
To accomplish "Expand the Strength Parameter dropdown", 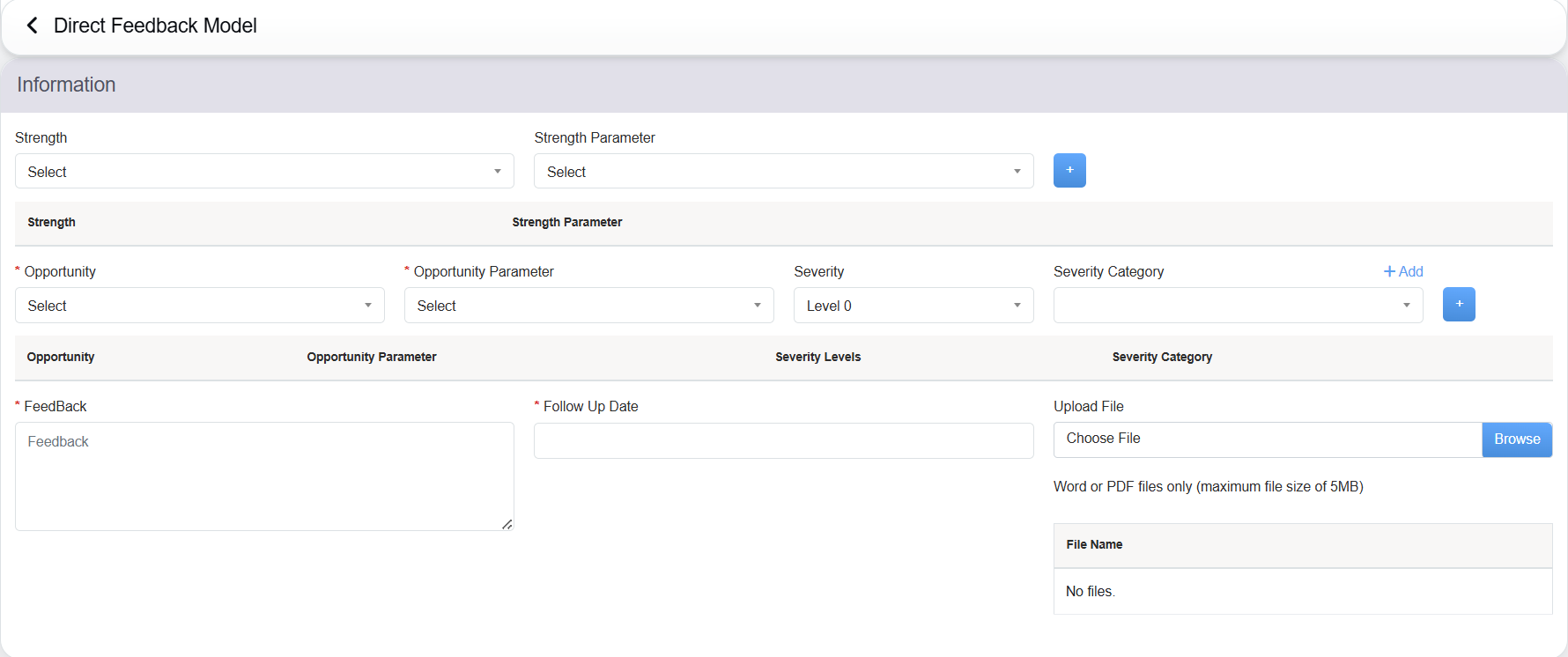I will coord(783,172).
